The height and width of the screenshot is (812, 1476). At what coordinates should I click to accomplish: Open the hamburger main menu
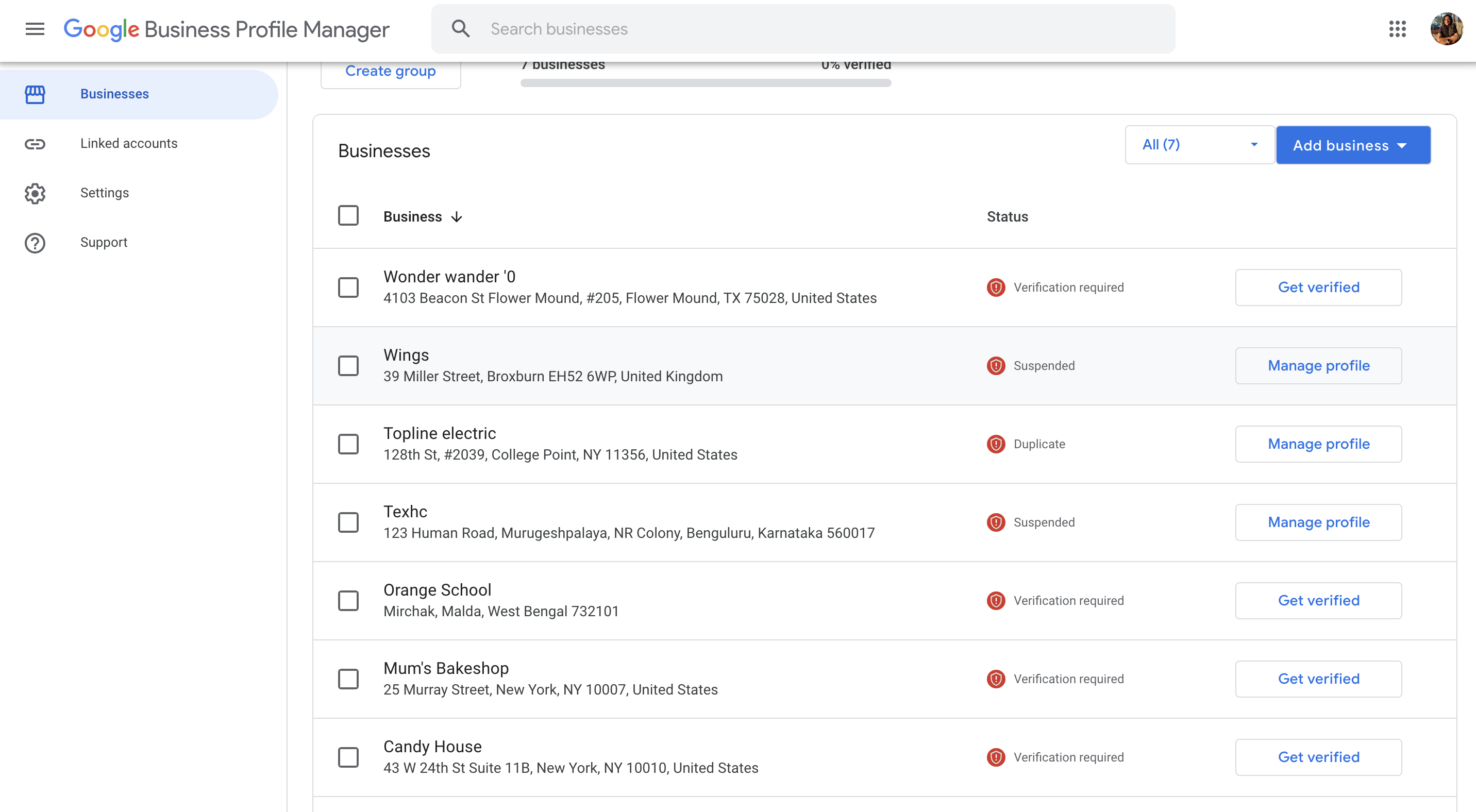35,29
